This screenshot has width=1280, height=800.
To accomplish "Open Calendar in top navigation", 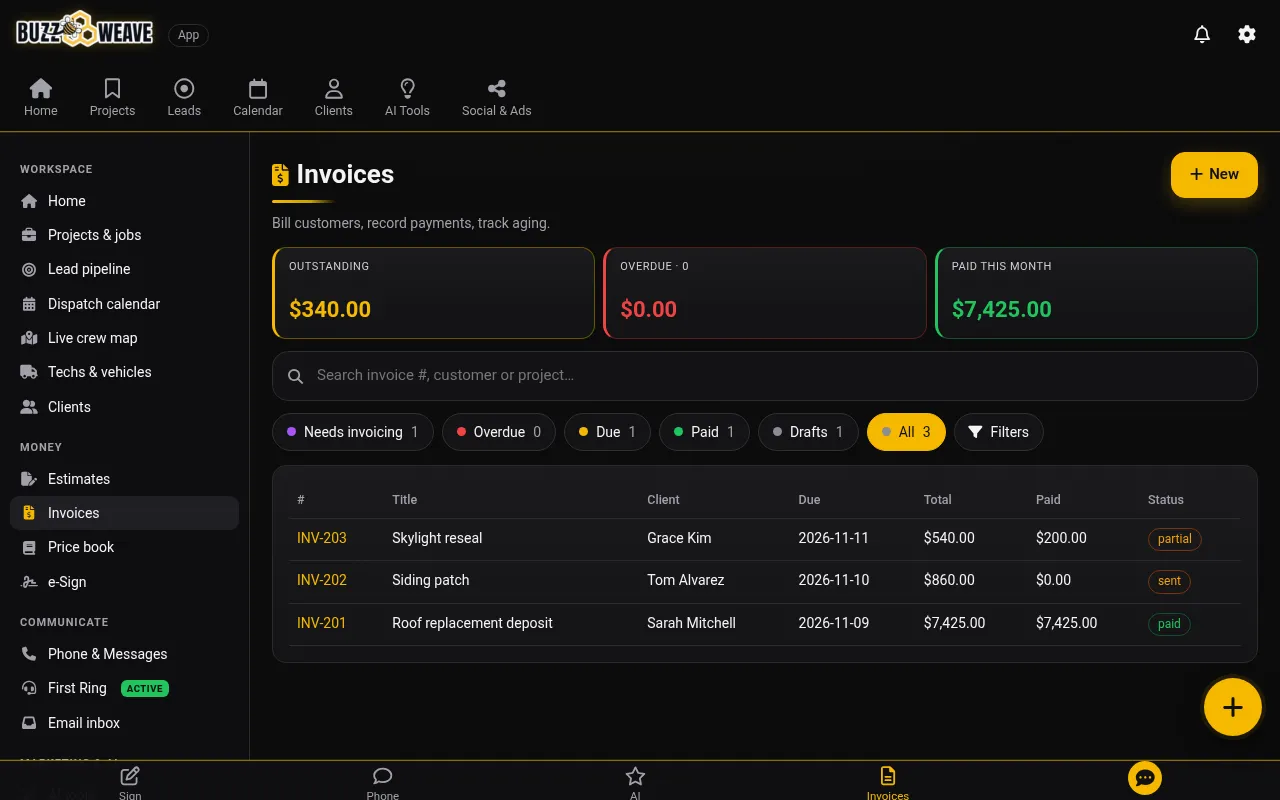I will [x=258, y=98].
